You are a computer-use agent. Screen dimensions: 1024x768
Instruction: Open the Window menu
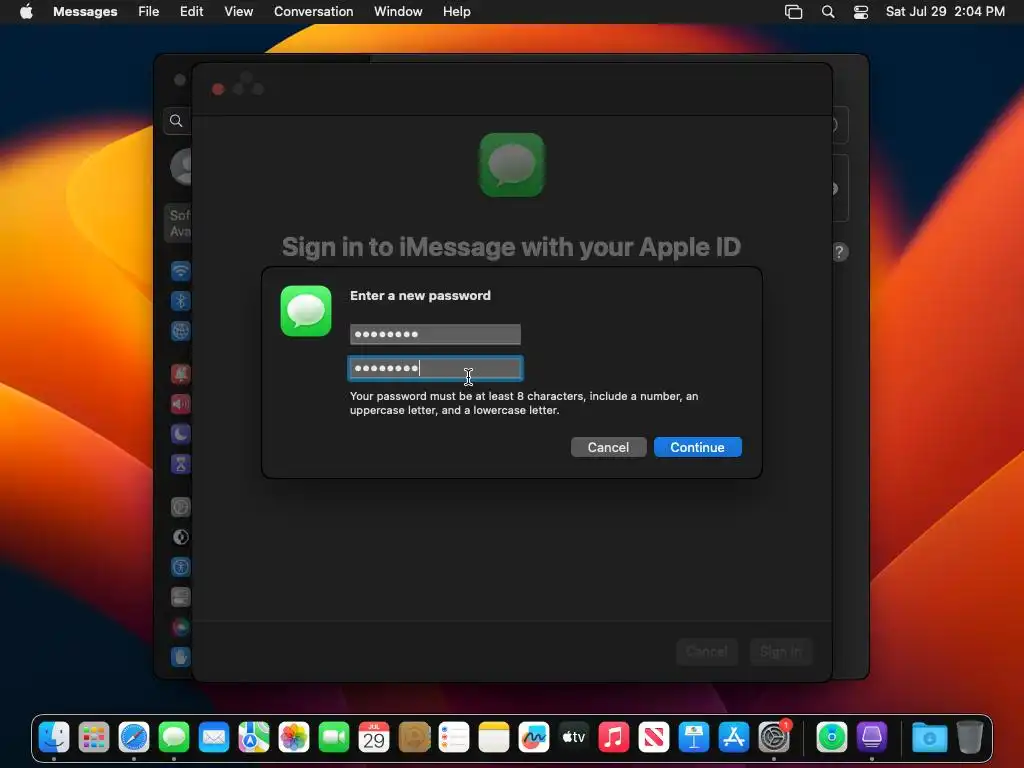point(398,11)
